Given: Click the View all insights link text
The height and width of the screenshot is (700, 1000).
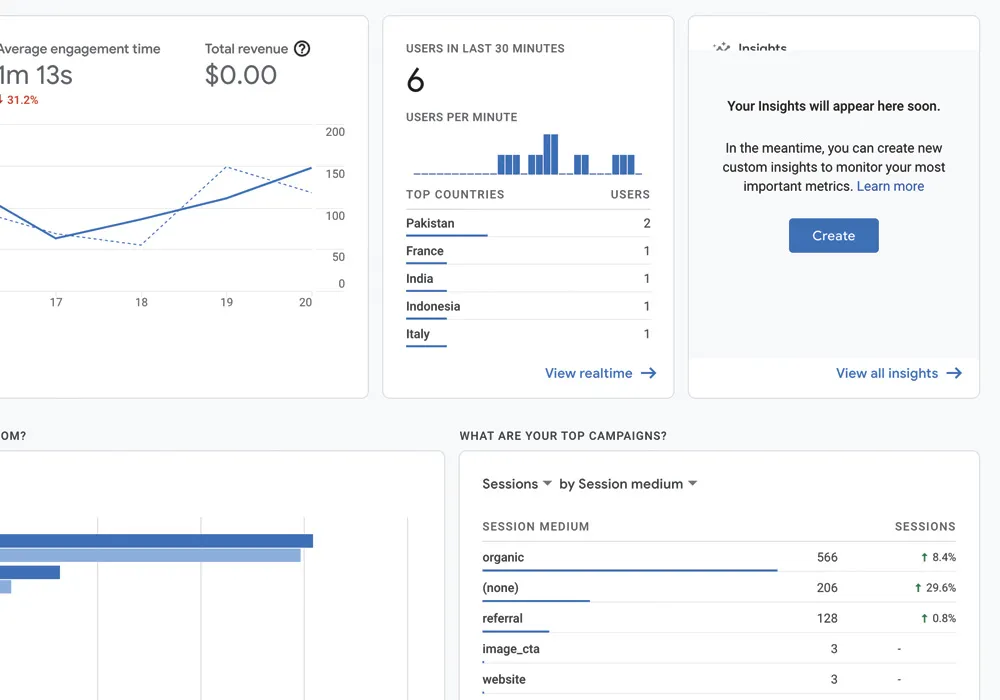Looking at the screenshot, I should (886, 373).
